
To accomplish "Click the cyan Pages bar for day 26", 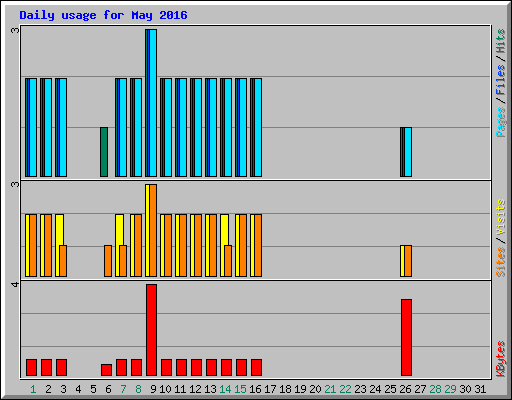I will [408, 152].
